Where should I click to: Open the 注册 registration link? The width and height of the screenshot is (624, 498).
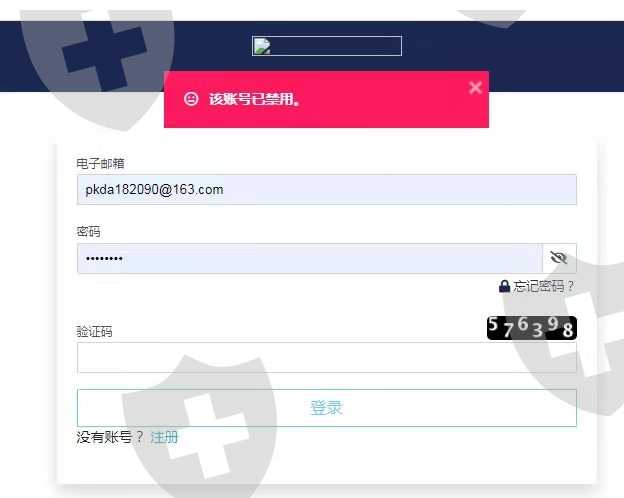tap(164, 437)
